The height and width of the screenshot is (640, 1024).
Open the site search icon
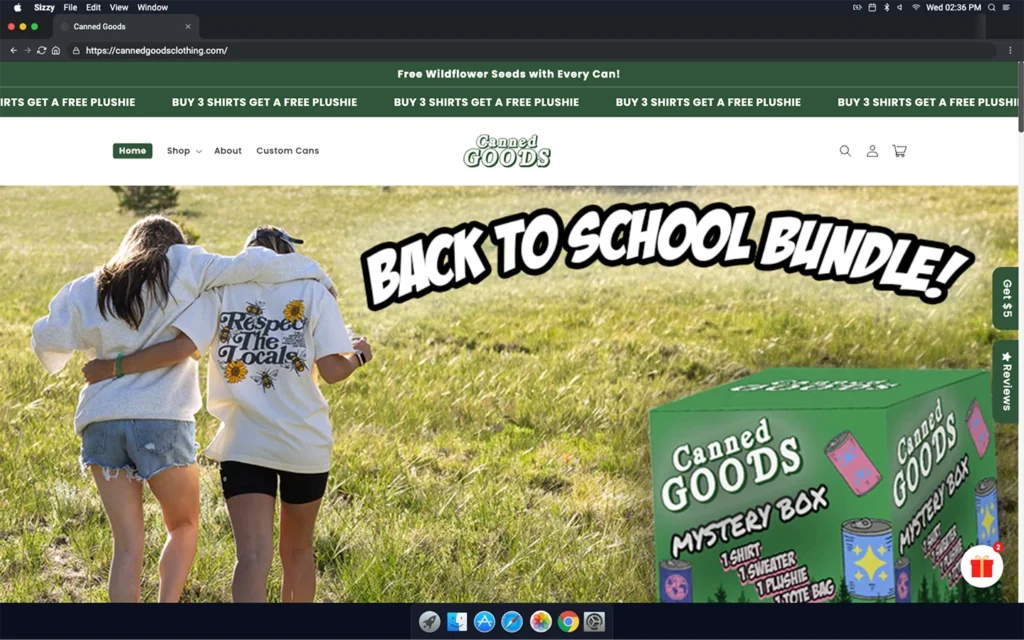845,151
